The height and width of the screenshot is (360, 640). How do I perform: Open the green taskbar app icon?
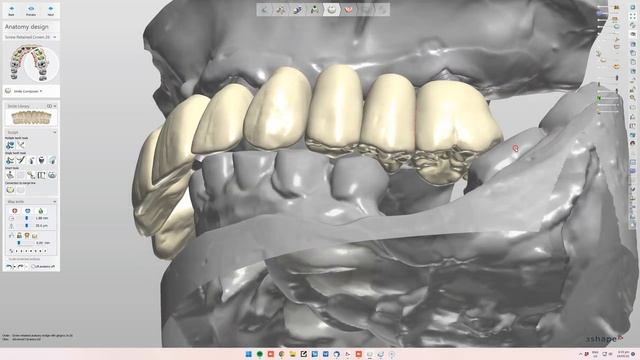coord(259,354)
